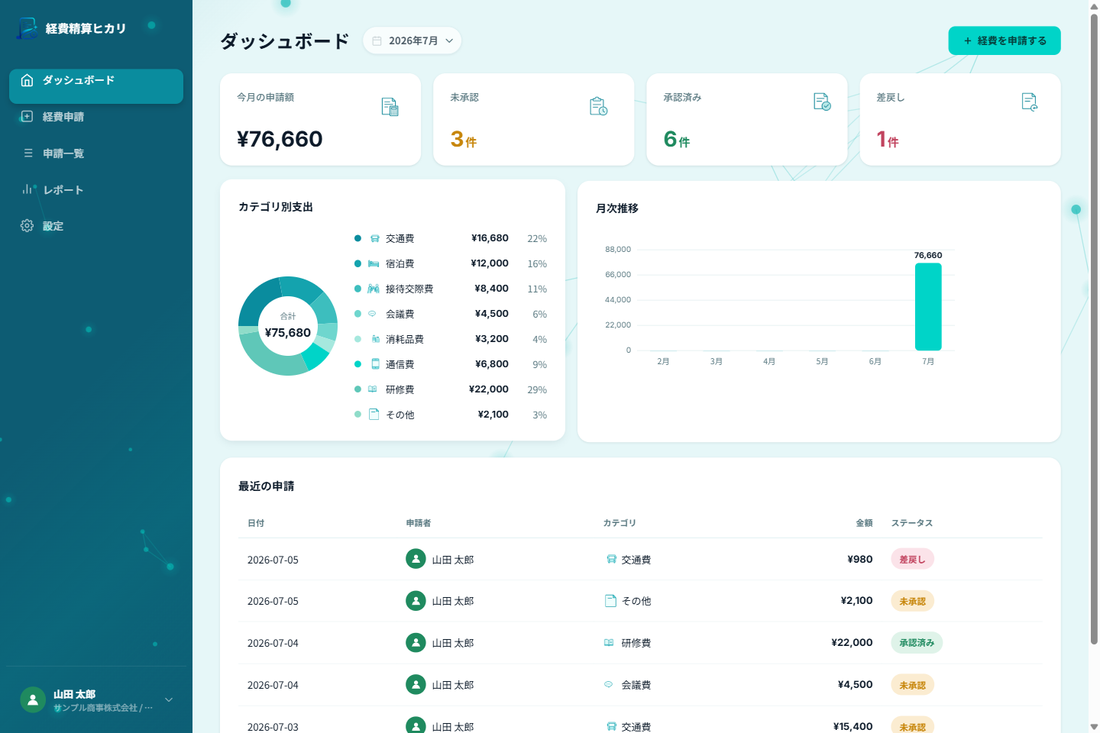Click the 金額 column header
The width and height of the screenshot is (1100, 733).
coord(864,523)
